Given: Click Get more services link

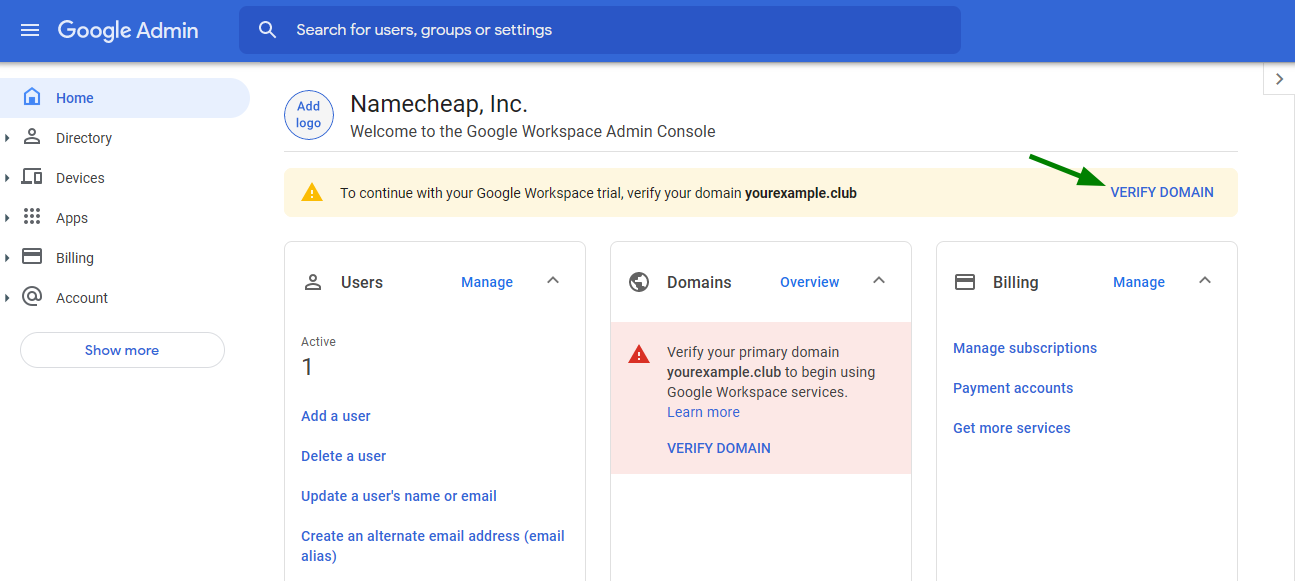Looking at the screenshot, I should tap(1012, 428).
